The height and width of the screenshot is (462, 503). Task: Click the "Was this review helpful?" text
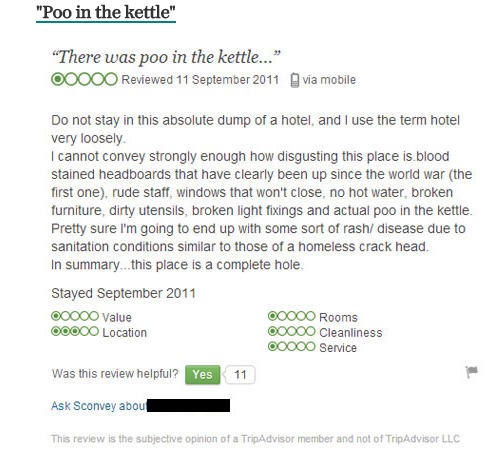pyautogui.click(x=115, y=374)
